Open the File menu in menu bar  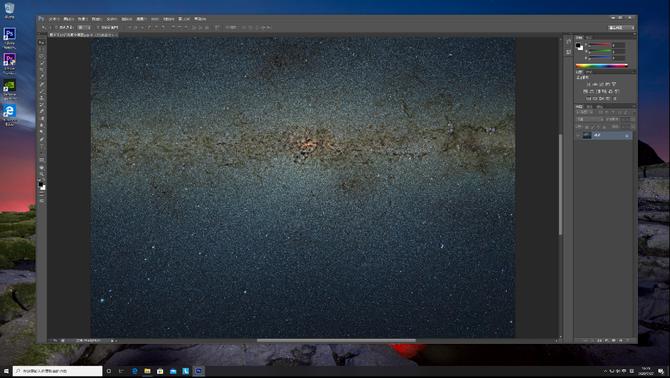point(54,19)
